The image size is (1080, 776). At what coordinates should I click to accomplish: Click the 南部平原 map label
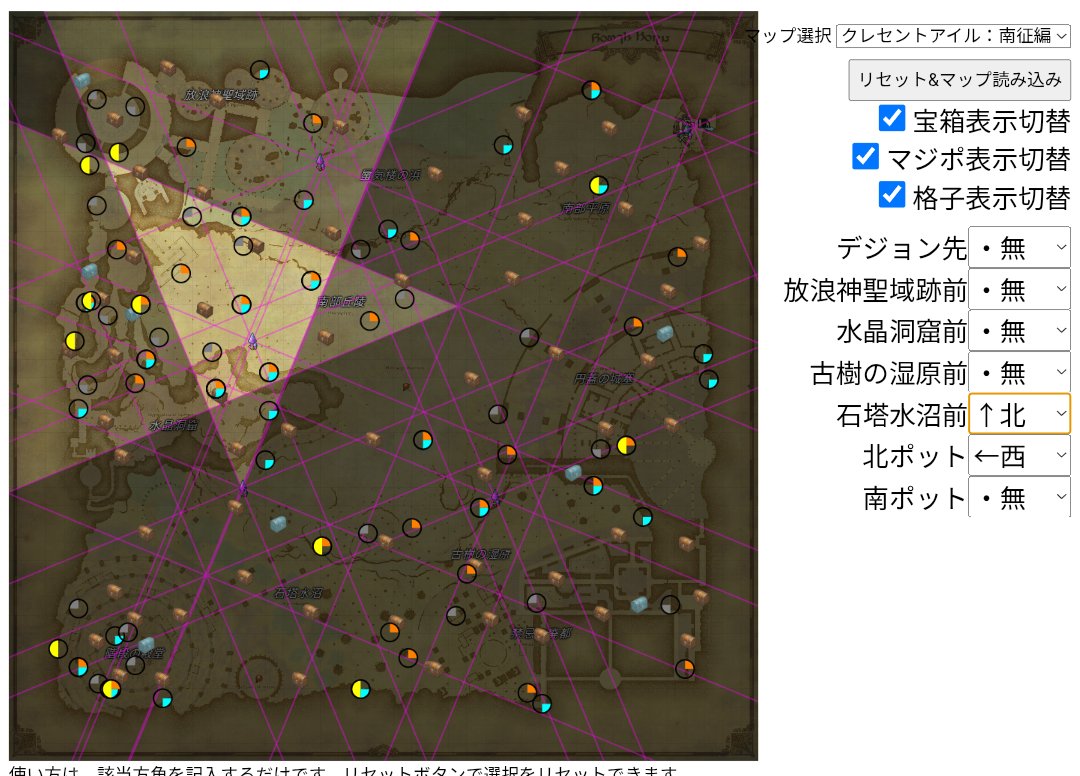point(585,208)
